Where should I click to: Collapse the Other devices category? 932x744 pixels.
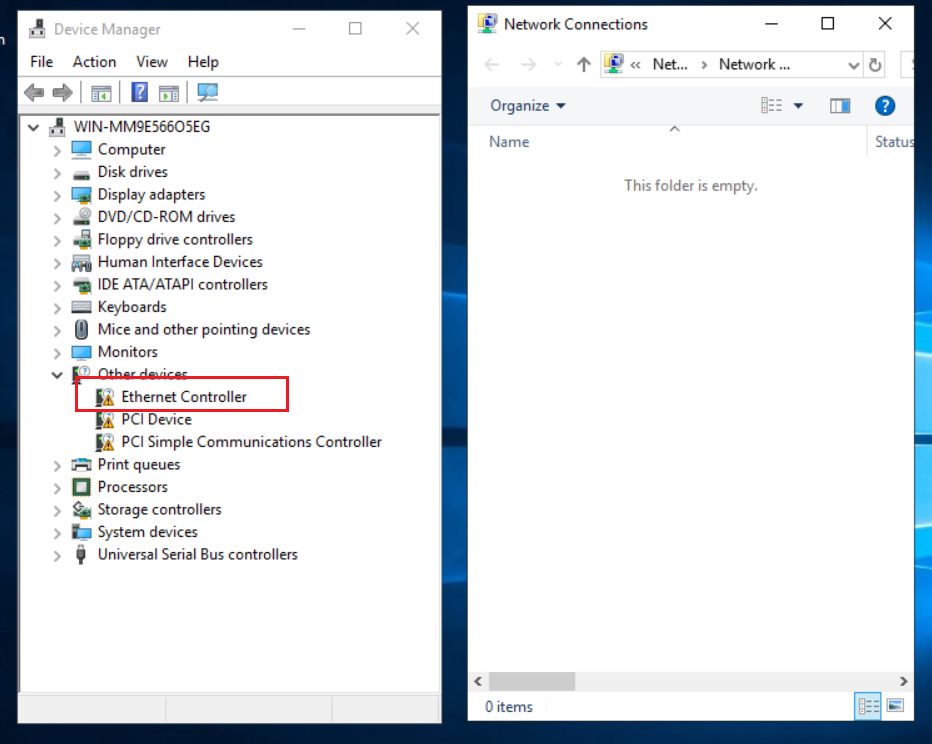(x=57, y=375)
